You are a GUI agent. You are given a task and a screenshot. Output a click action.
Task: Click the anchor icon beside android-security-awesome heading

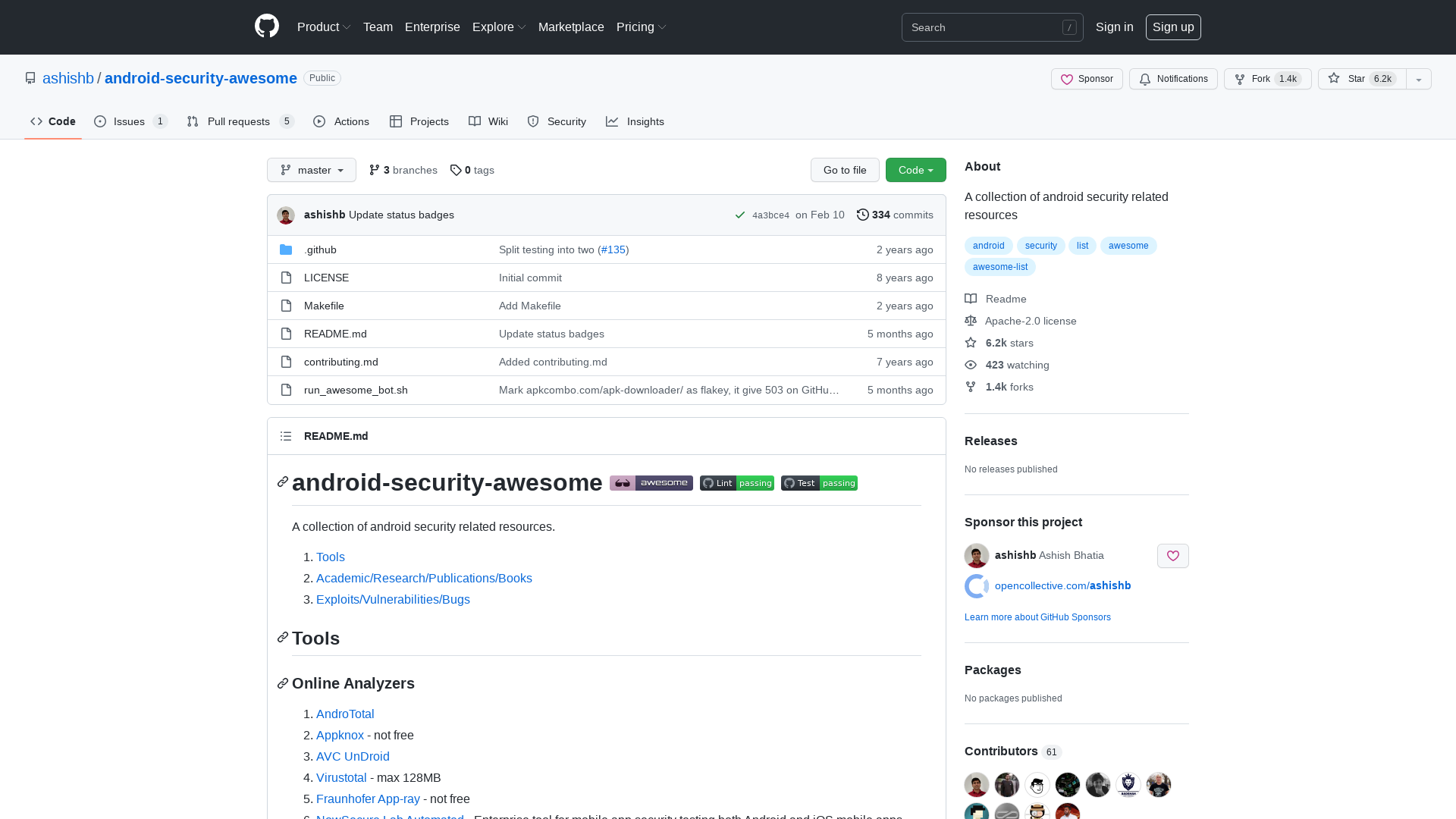tap(283, 482)
